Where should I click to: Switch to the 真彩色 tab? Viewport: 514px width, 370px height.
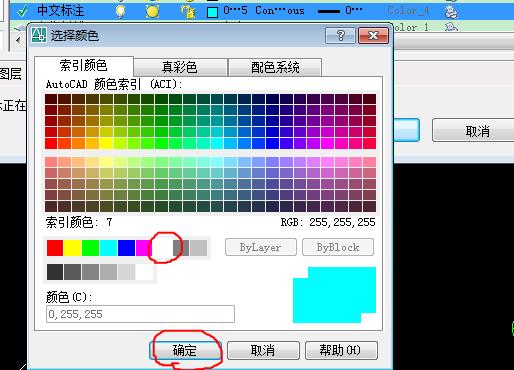pyautogui.click(x=180, y=67)
